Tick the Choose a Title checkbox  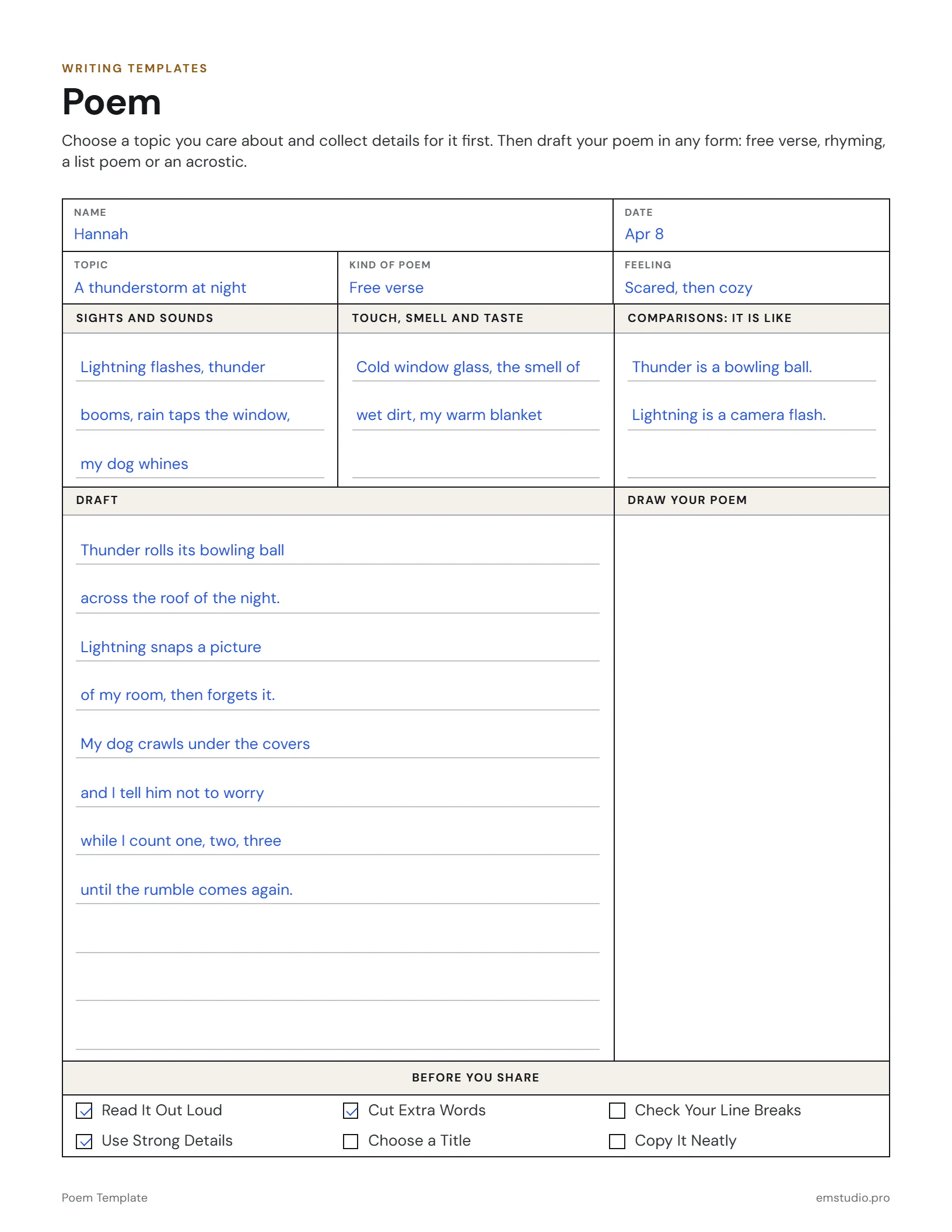tap(351, 1141)
